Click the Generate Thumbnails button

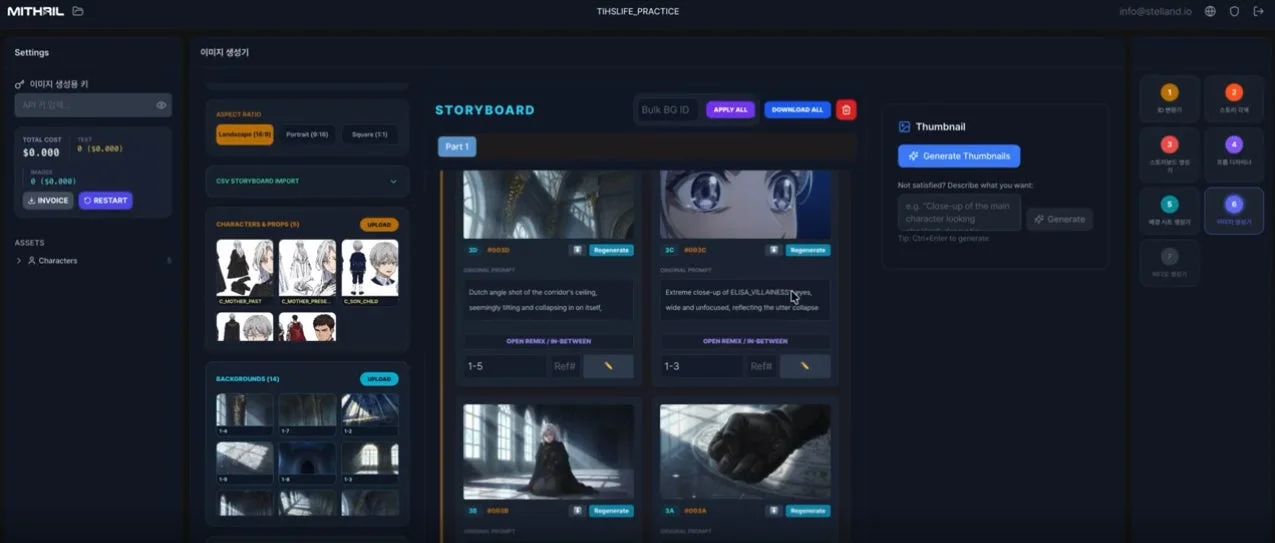coord(959,156)
